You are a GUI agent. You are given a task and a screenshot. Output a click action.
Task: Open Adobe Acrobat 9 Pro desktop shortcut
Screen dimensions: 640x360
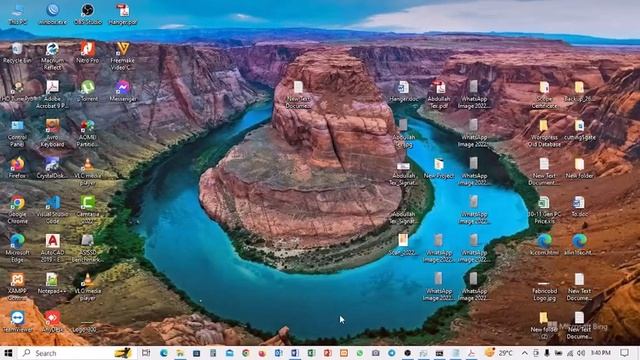52,94
